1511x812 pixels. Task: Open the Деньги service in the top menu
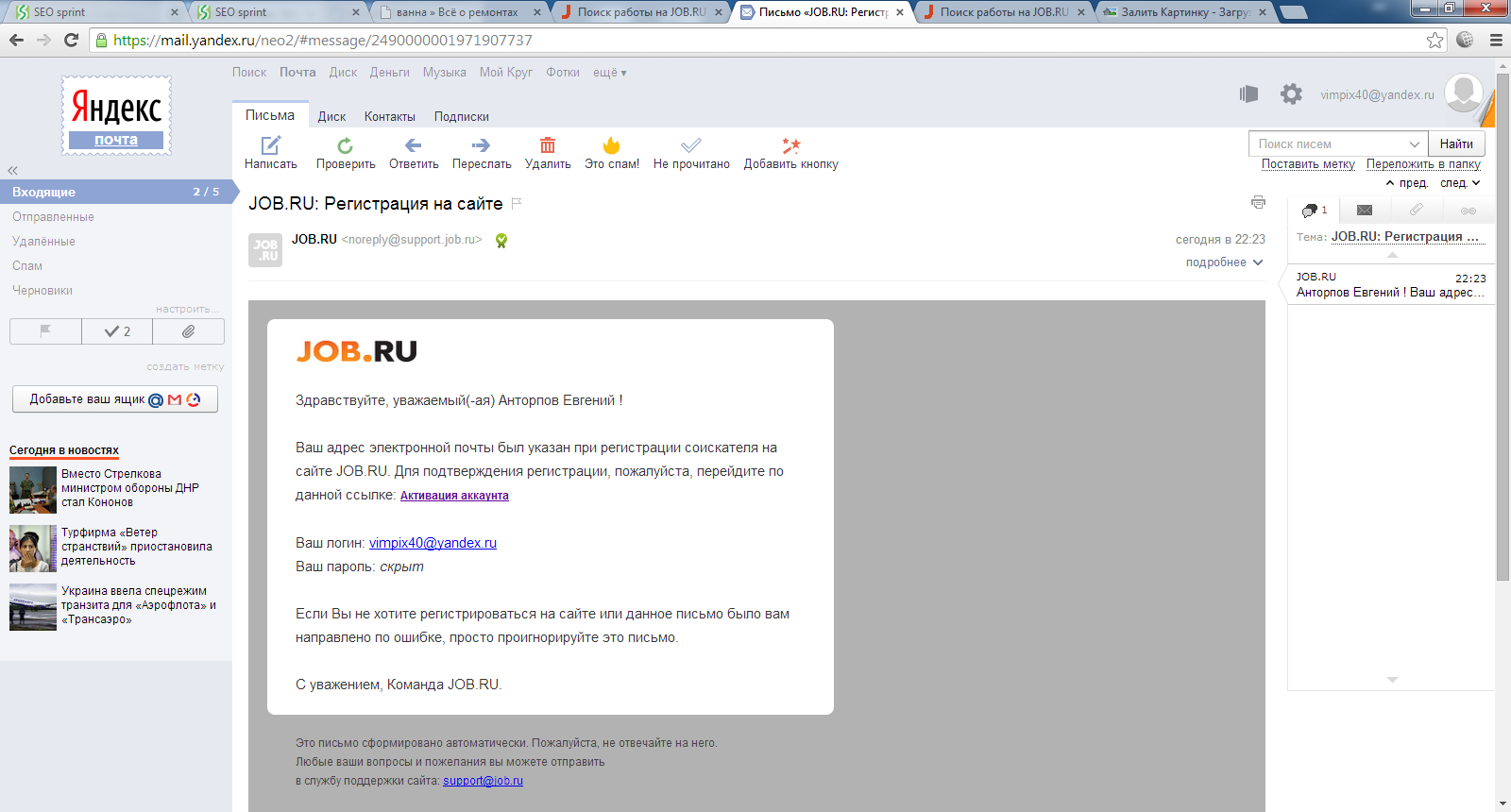click(390, 73)
